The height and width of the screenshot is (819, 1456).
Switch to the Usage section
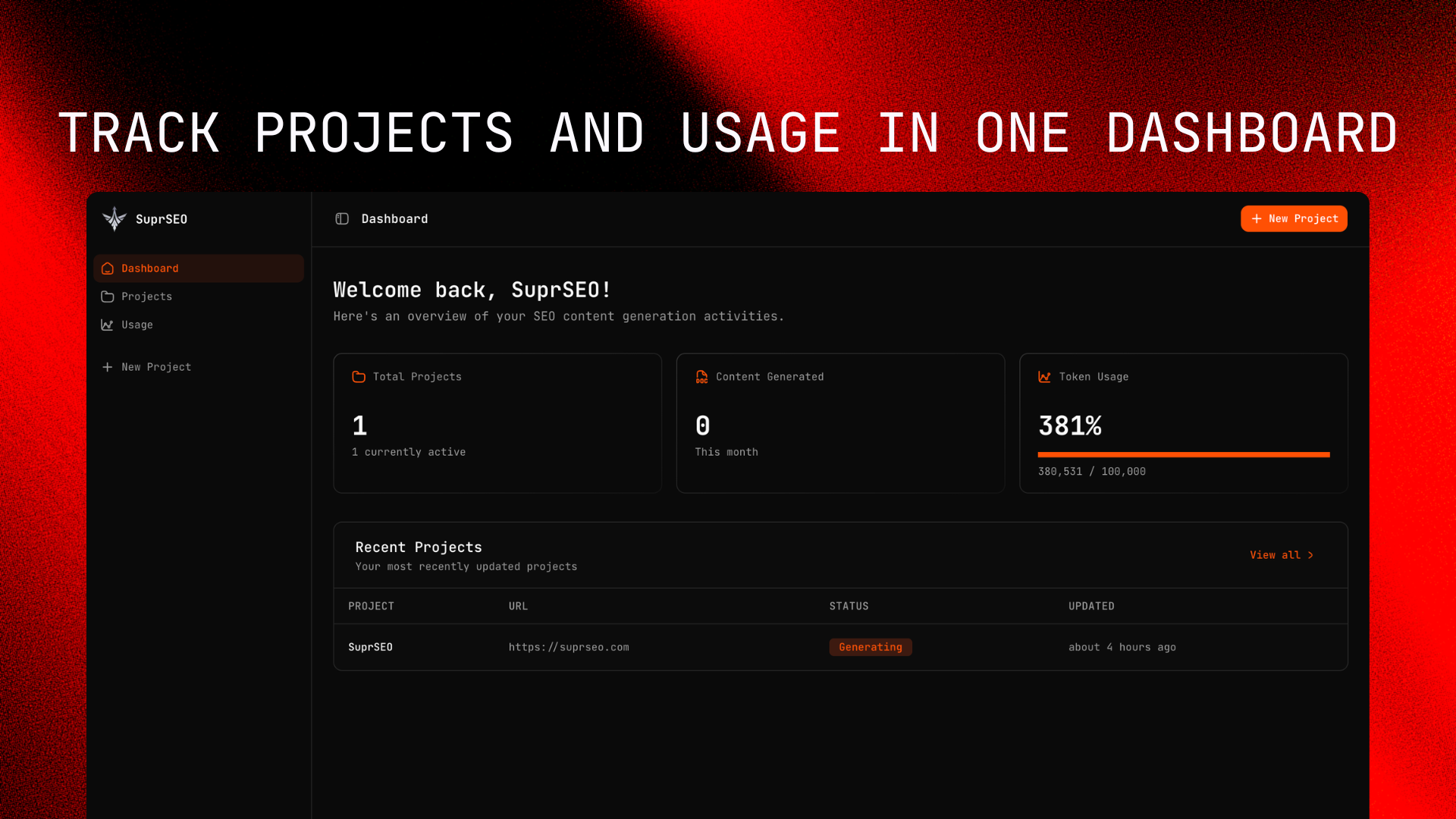point(136,325)
